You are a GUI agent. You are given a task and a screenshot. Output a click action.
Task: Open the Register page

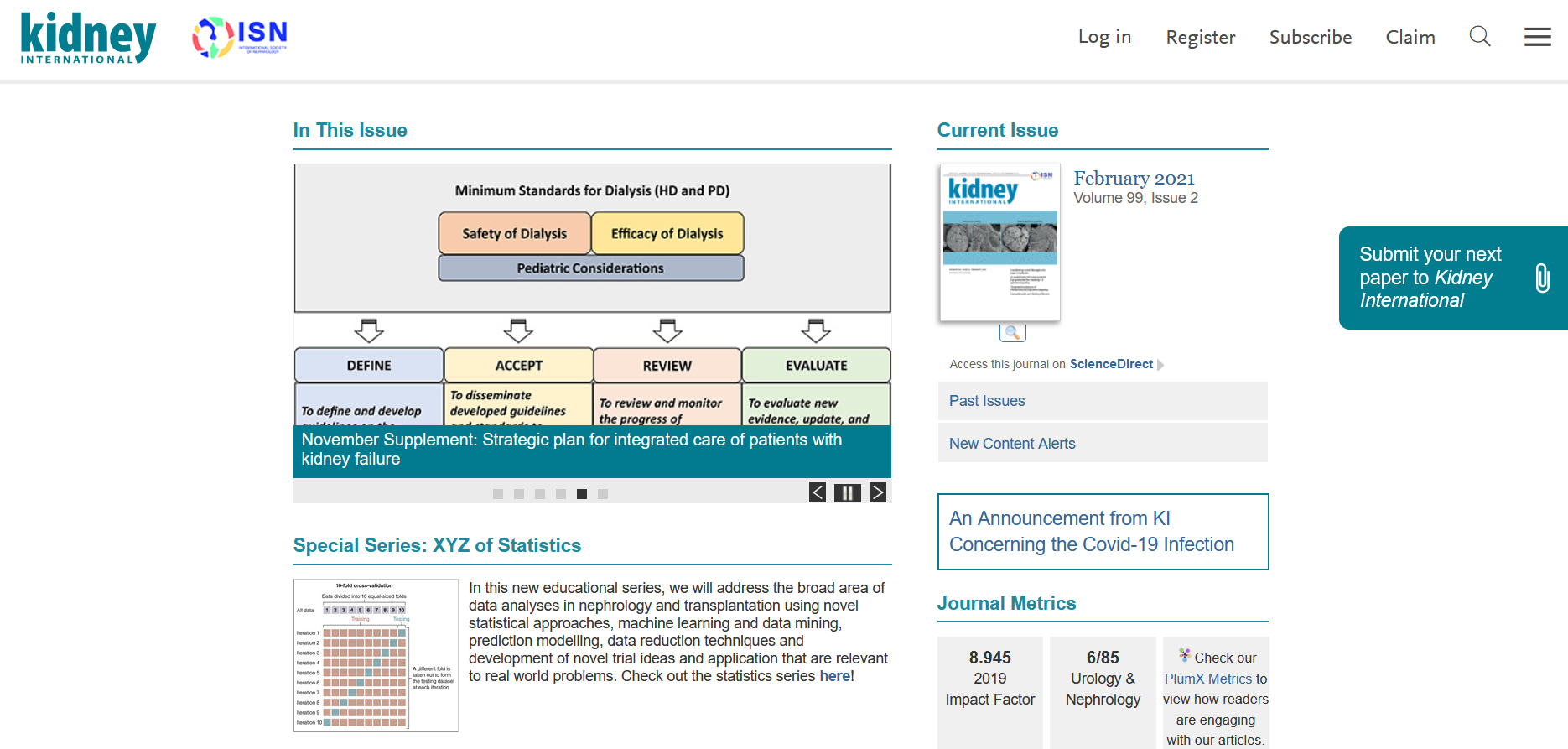coord(1201,37)
